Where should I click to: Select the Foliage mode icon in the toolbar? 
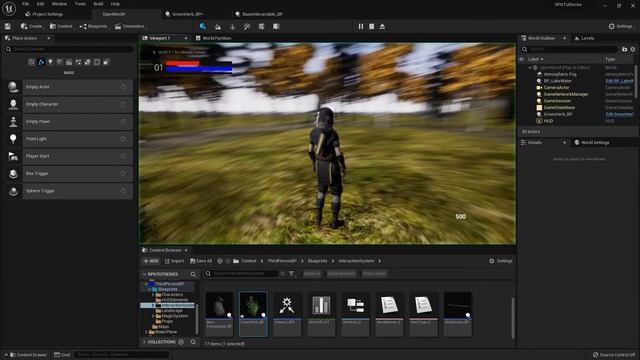232,27
